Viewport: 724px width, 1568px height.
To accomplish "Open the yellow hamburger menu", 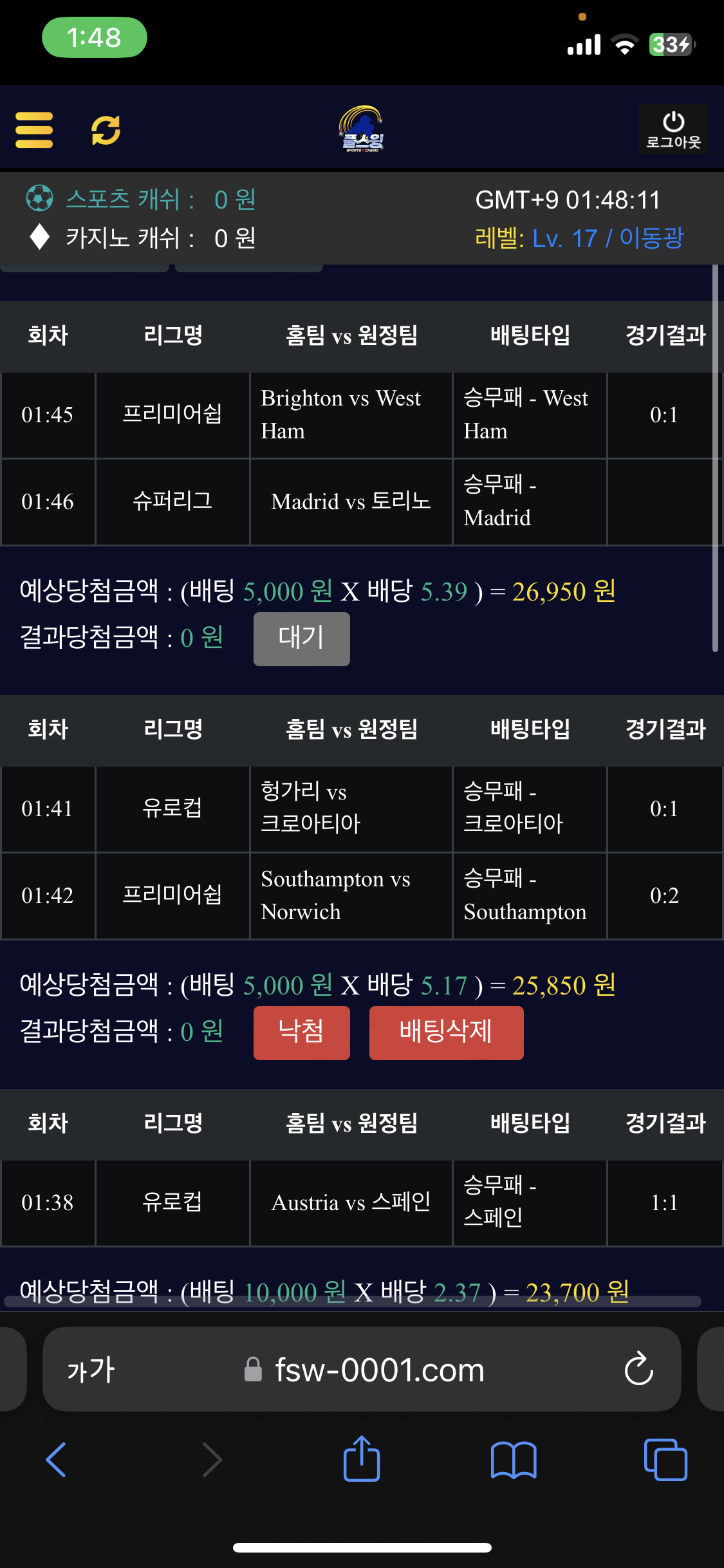I will [x=34, y=130].
